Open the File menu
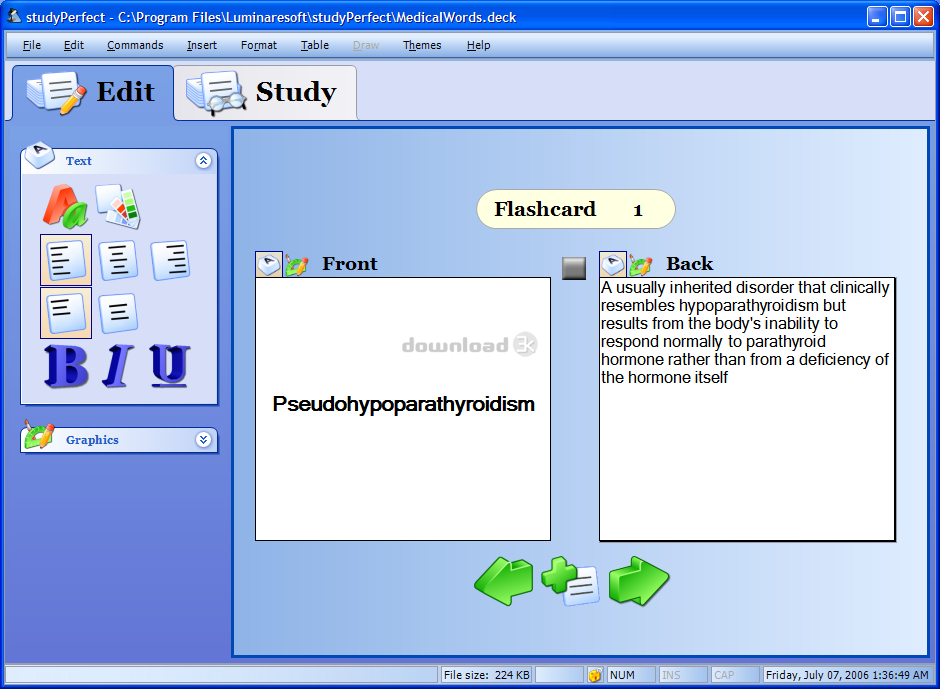The width and height of the screenshot is (940, 689). tap(32, 45)
